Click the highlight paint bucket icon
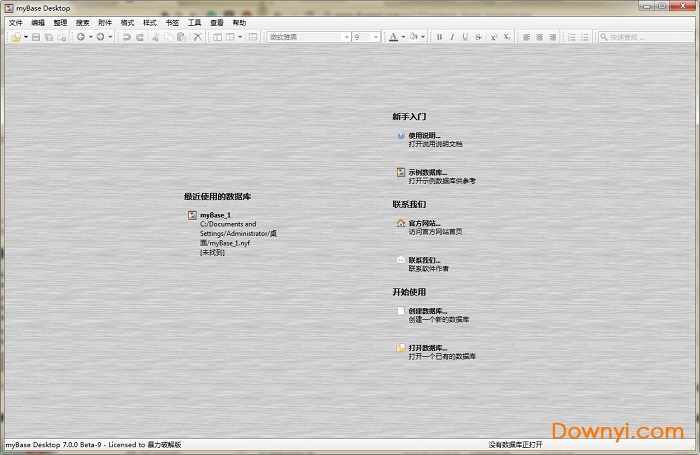This screenshot has height=455, width=700. pos(414,37)
